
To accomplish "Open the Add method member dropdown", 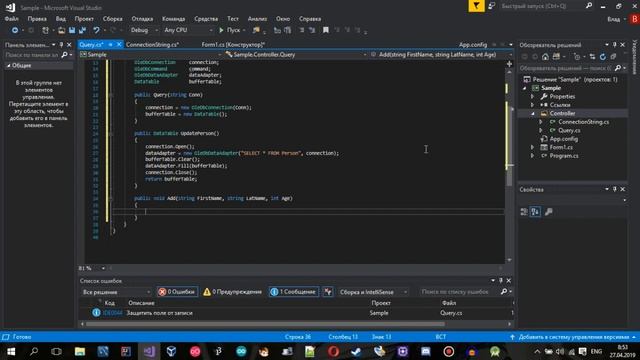I will click(x=441, y=55).
